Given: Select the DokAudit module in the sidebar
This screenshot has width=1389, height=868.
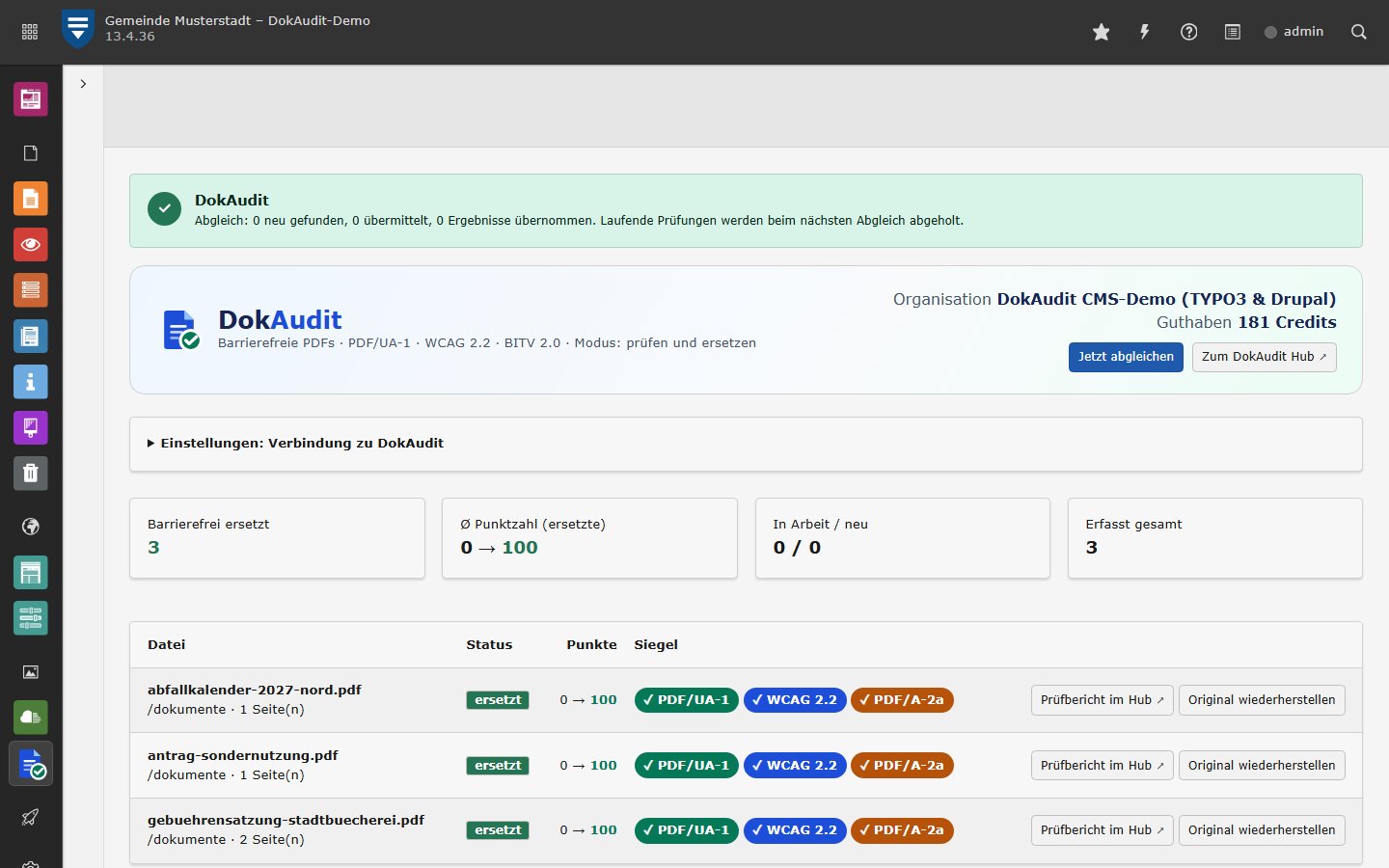Looking at the screenshot, I should 31,764.
